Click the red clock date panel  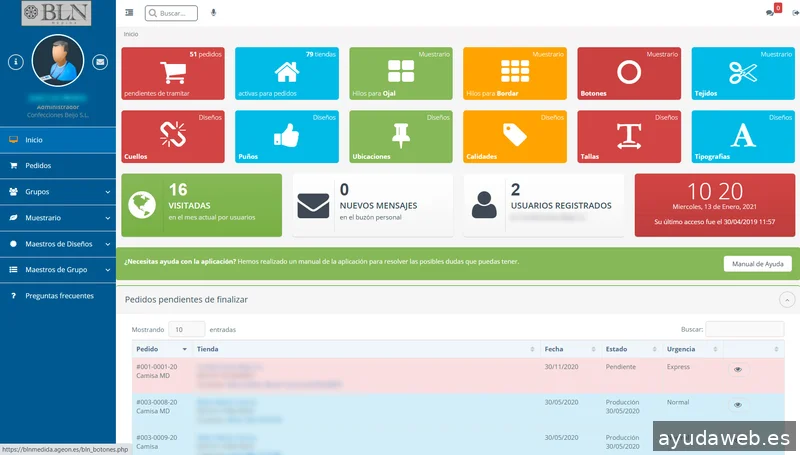click(x=715, y=205)
